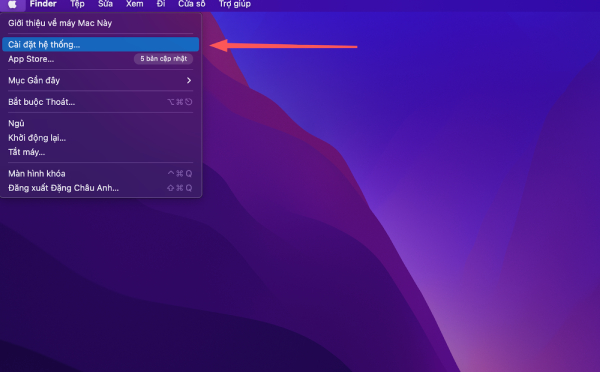Click the Mục Gần đây chevron arrow
The width and height of the screenshot is (600, 372).
click(x=189, y=80)
